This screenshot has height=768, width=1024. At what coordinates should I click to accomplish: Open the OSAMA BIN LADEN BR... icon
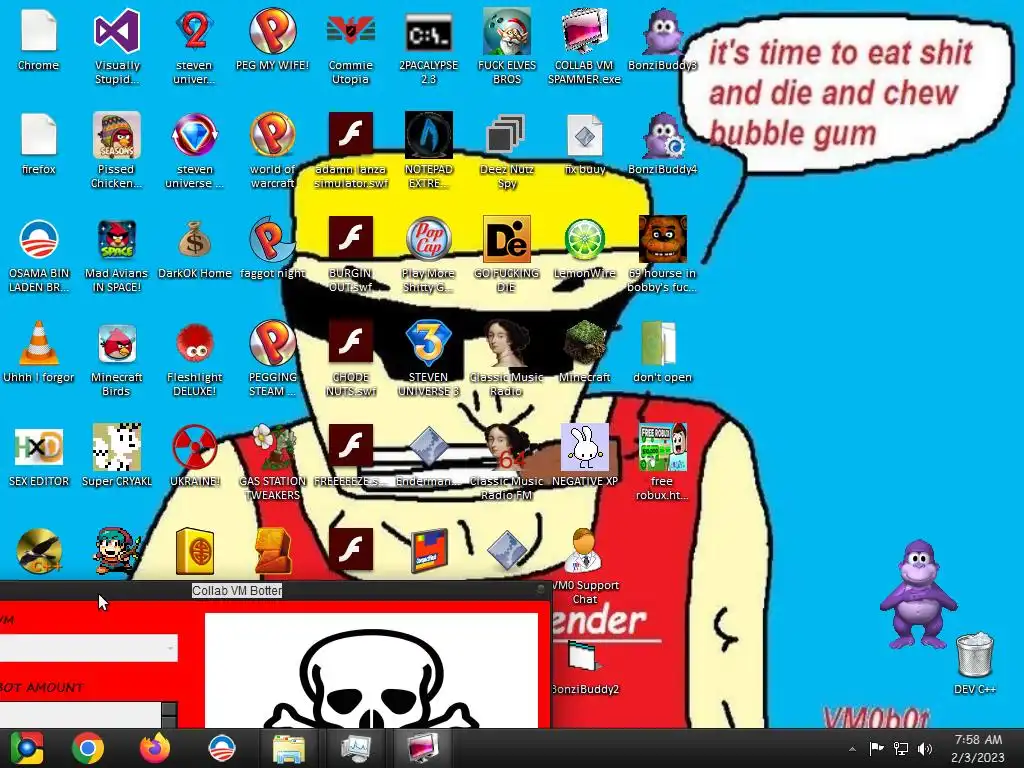39,255
